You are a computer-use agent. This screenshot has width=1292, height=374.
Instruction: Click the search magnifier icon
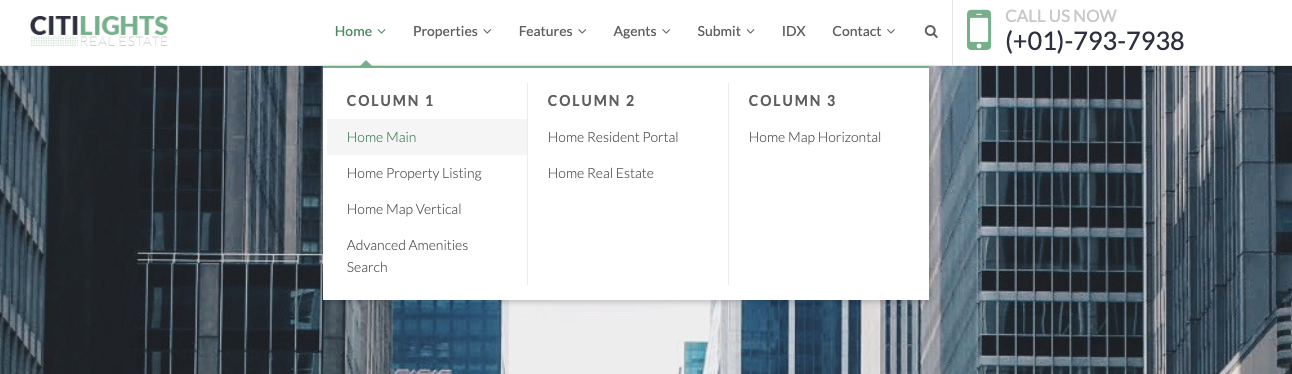pyautogui.click(x=931, y=32)
